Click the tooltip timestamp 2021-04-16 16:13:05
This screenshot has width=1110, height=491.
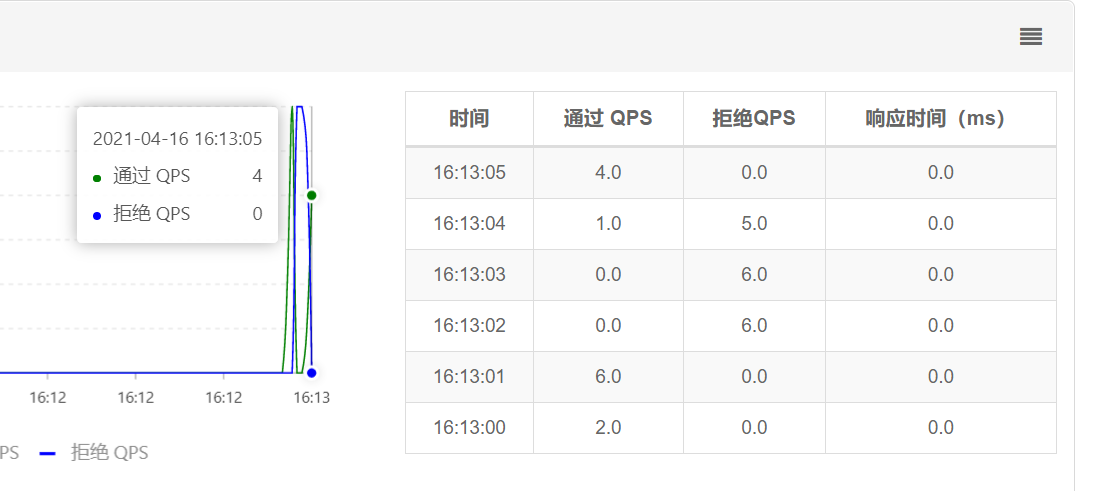(178, 139)
